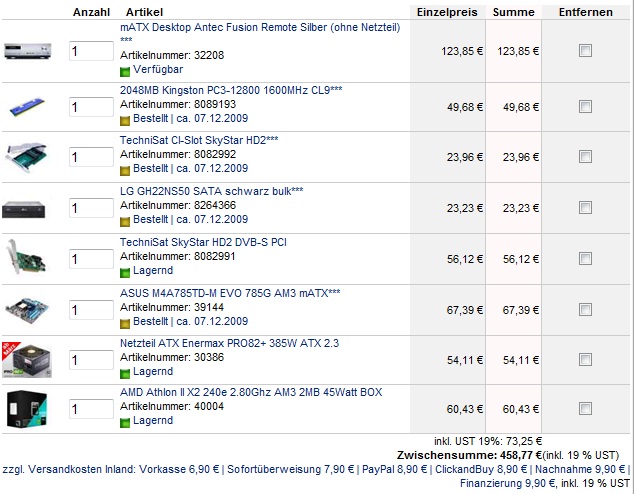Image resolution: width=634 pixels, height=494 pixels.
Task: Click yellow Bestellt icon for ASUS M4A785TD-M
Action: pyautogui.click(x=125, y=323)
